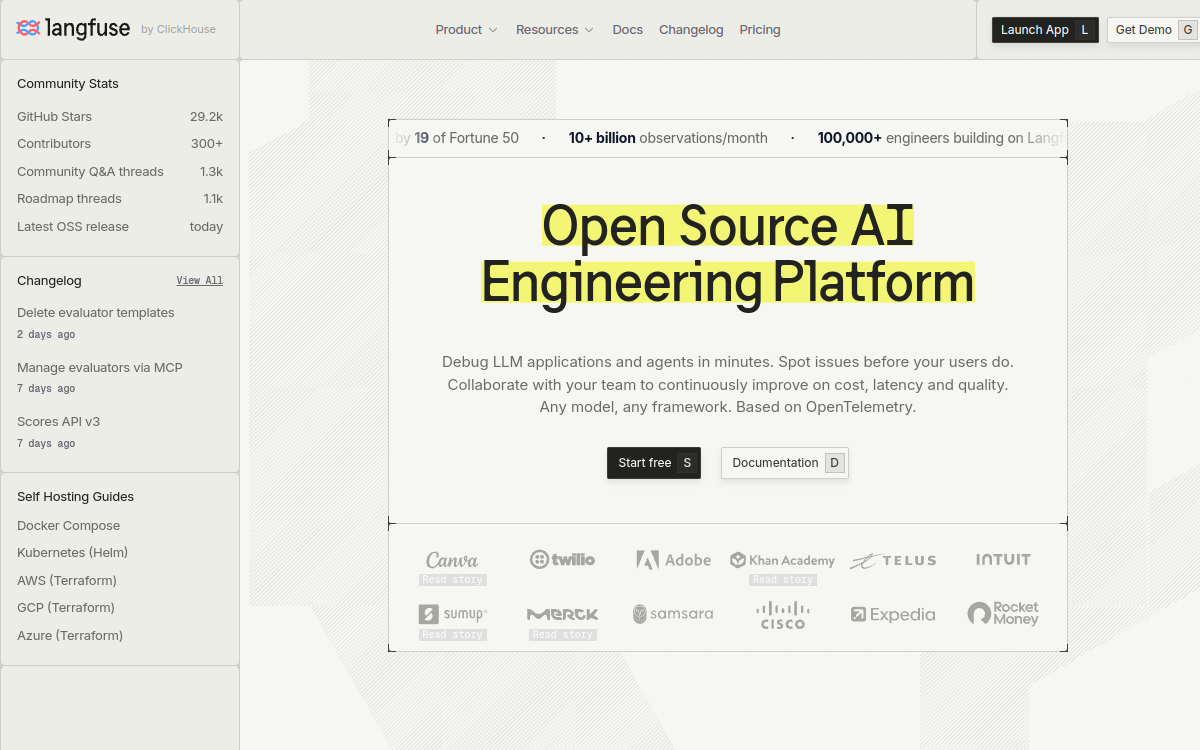Click Read story under SumUp
Image resolution: width=1200 pixels, height=750 pixels.
click(453, 635)
